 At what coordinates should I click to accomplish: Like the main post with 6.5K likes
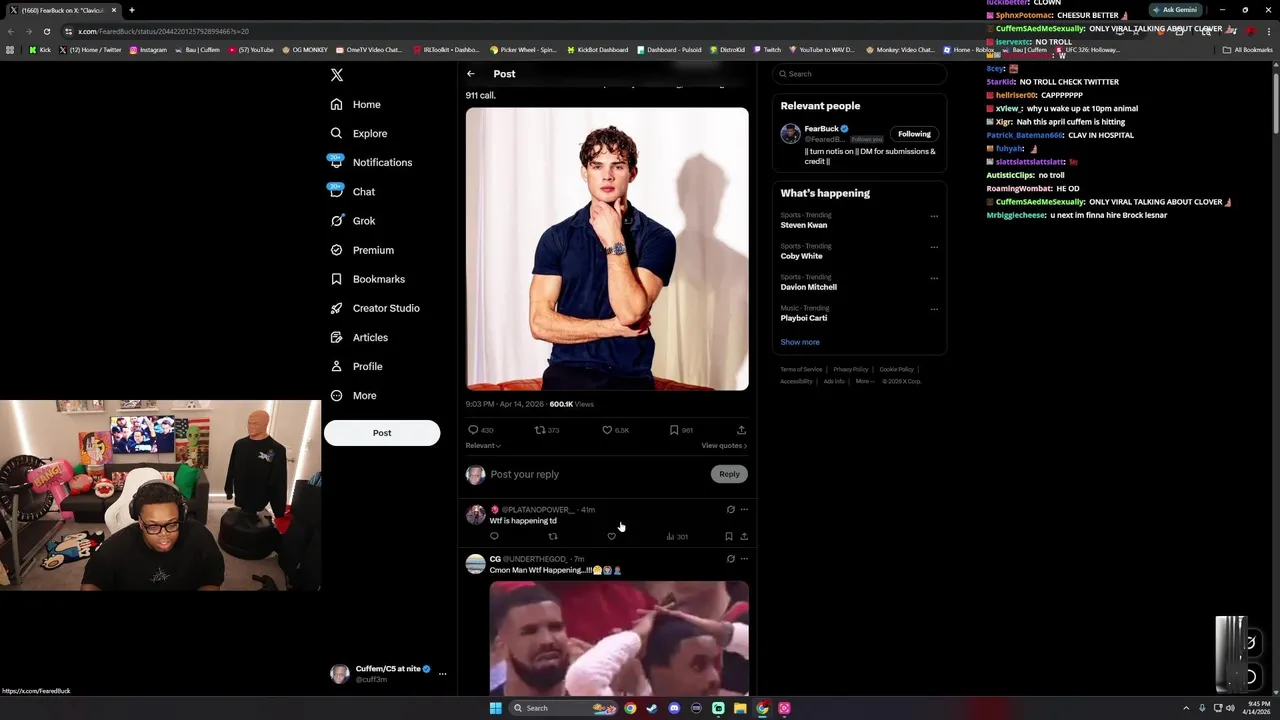[x=615, y=430]
